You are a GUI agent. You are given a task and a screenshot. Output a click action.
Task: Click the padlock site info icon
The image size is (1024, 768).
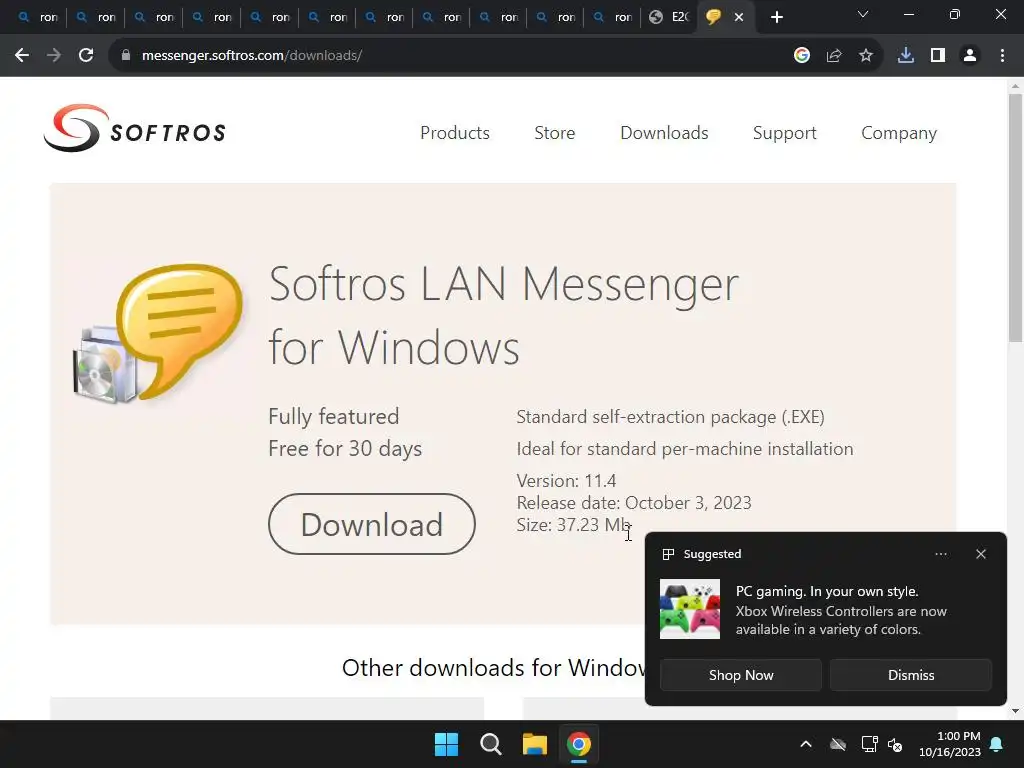pyautogui.click(x=126, y=56)
